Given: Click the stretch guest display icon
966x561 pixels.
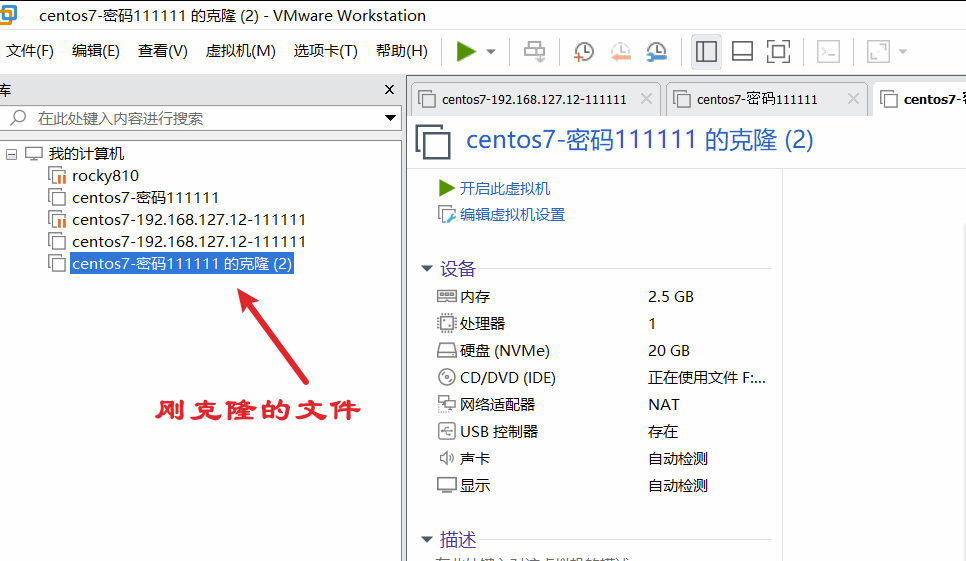Looking at the screenshot, I should click(879, 52).
